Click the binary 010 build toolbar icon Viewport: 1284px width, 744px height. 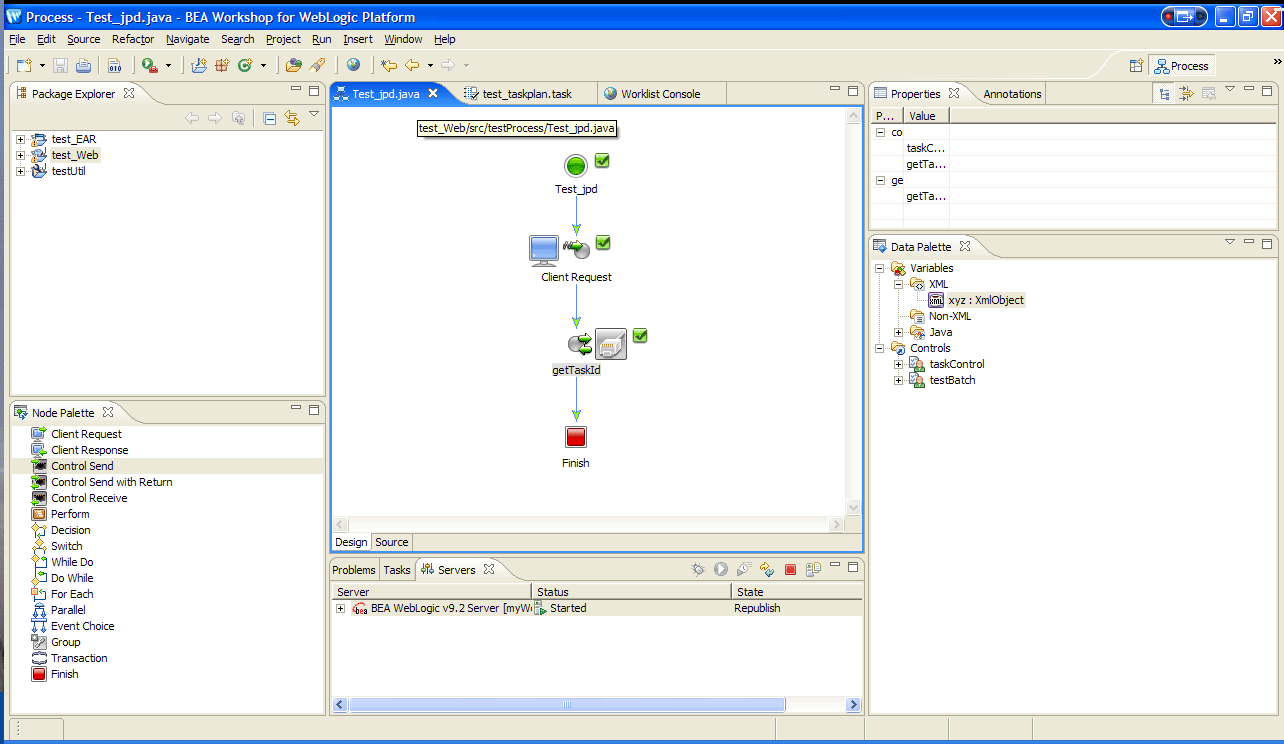[115, 65]
